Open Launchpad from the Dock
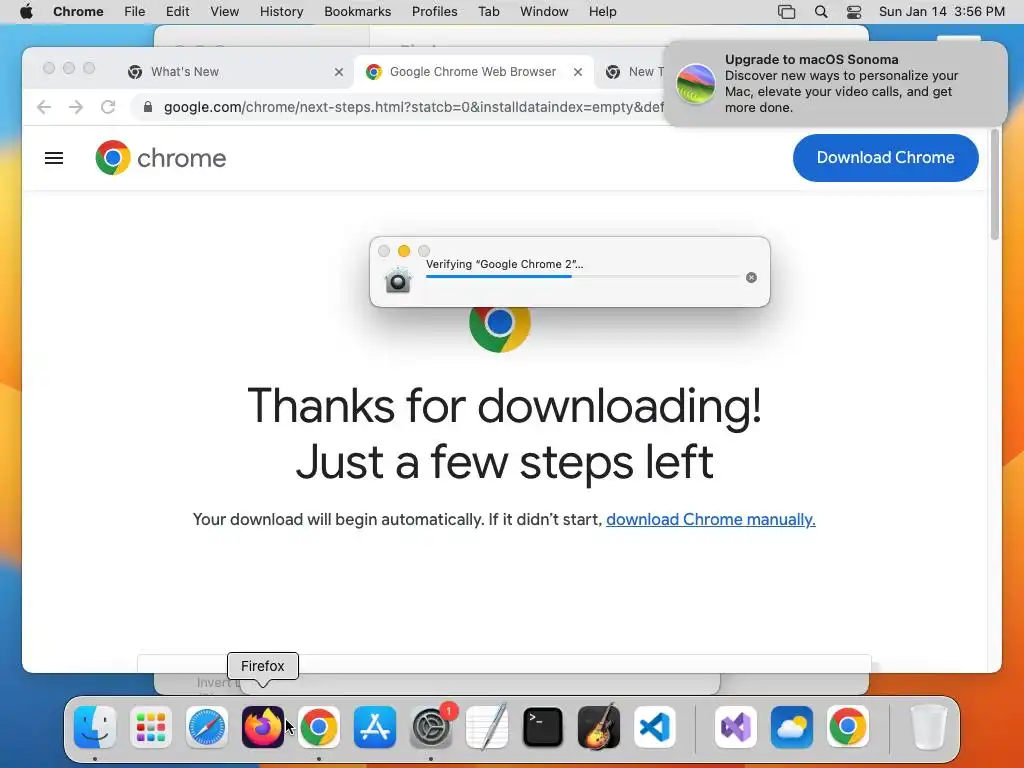 coord(151,727)
